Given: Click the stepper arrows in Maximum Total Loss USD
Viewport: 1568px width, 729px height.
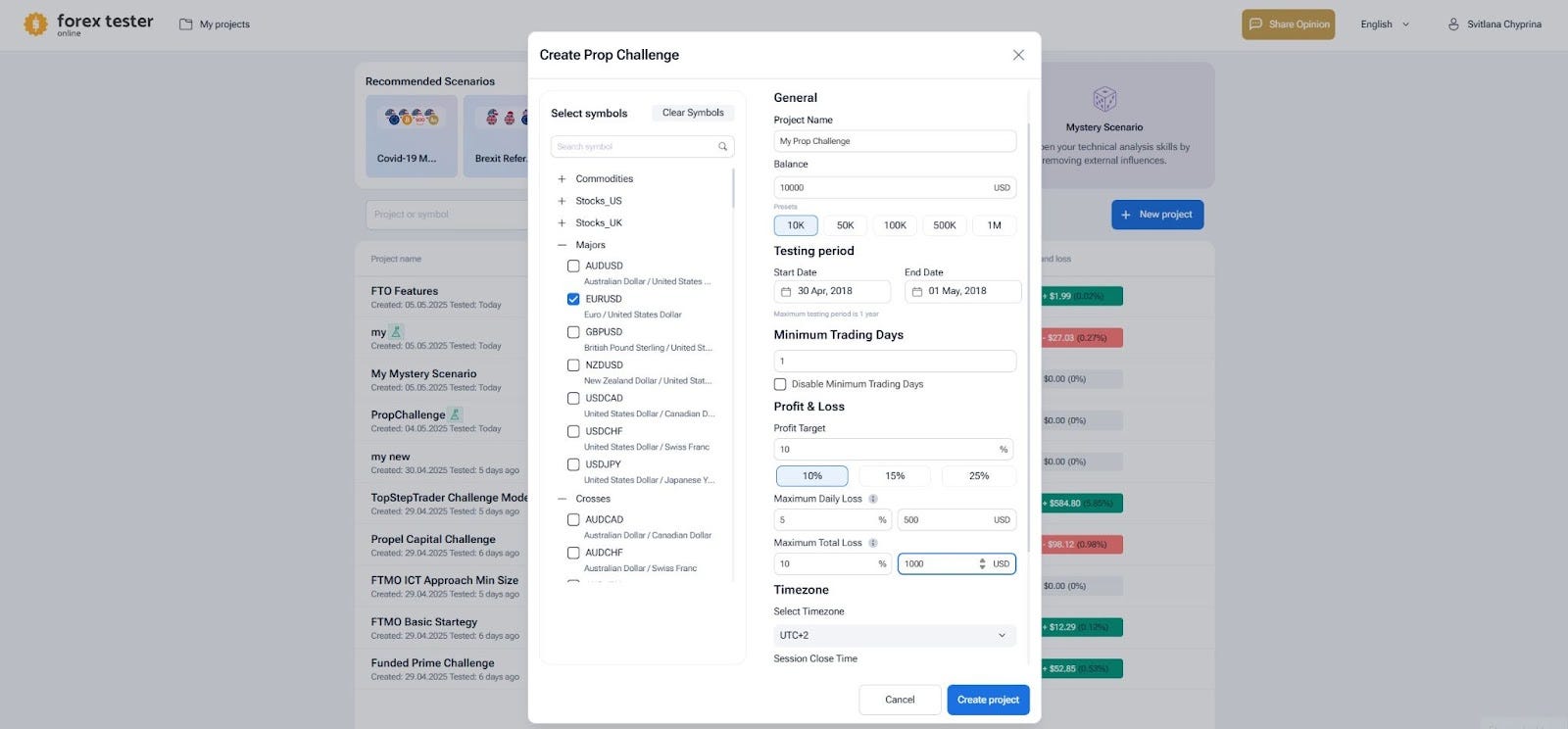Looking at the screenshot, I should tap(982, 564).
